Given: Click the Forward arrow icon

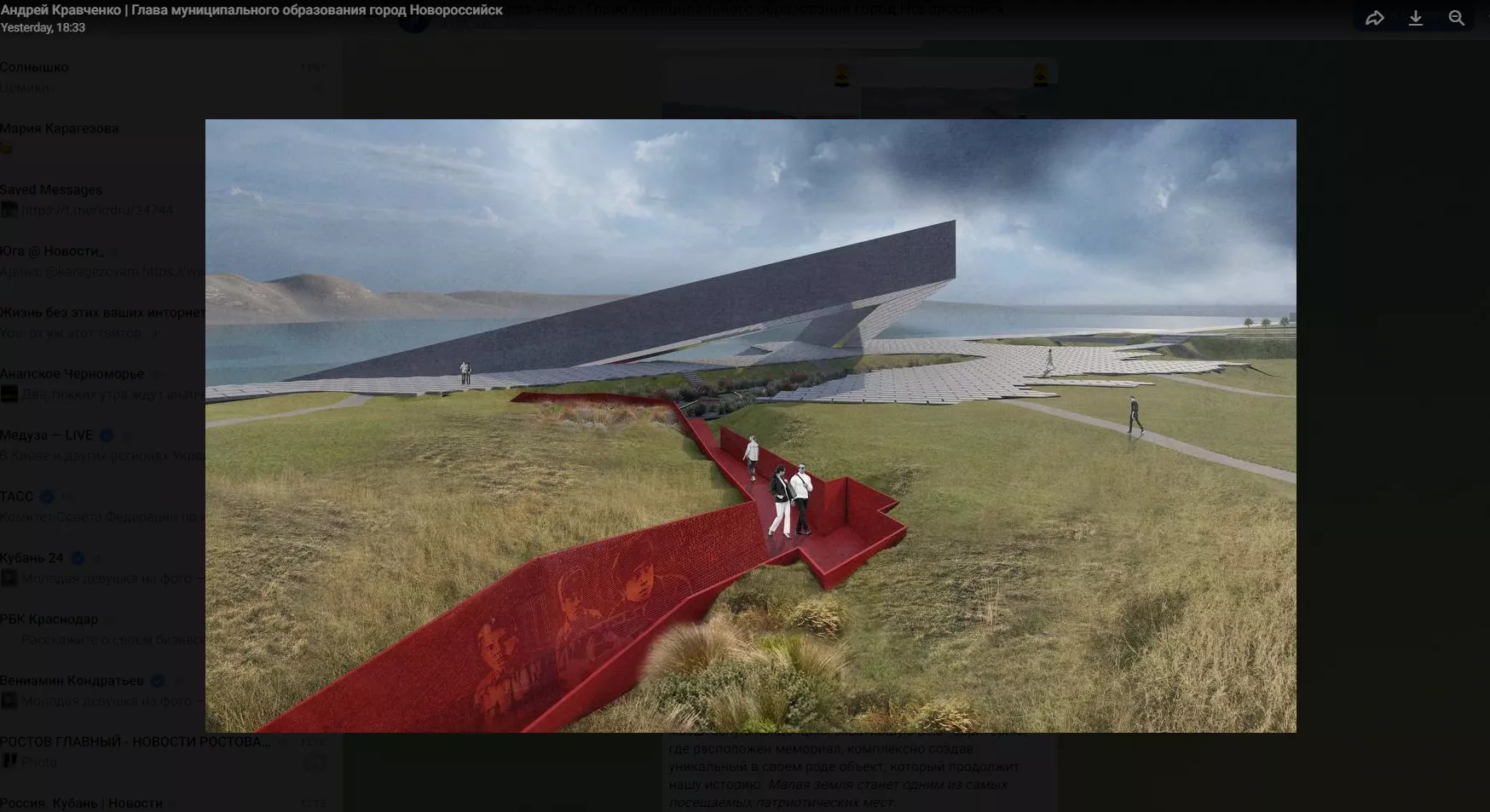Looking at the screenshot, I should coord(1374,19).
